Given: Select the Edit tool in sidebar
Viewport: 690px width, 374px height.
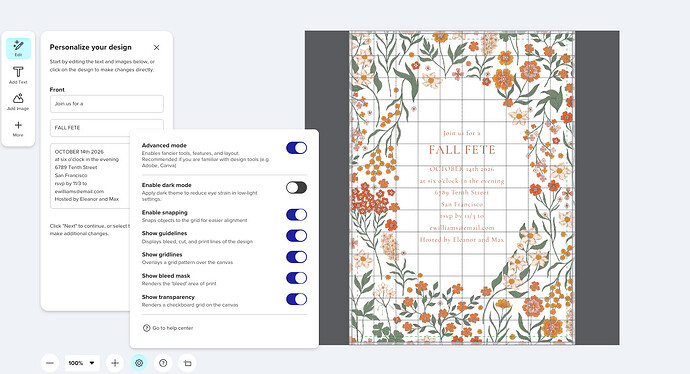Looking at the screenshot, I should pos(18,48).
